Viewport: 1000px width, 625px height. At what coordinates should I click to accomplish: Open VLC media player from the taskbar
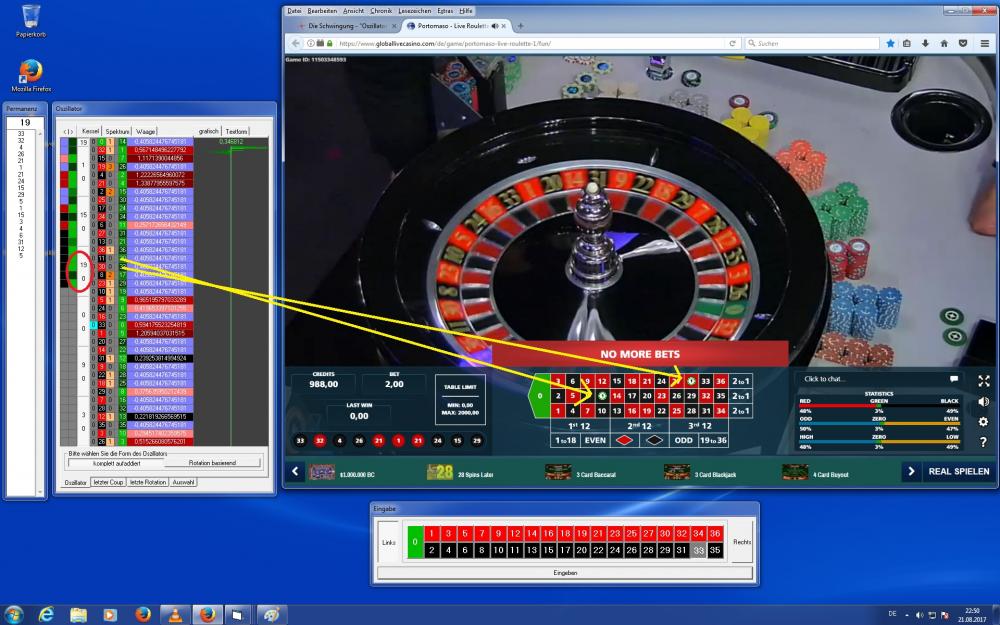click(175, 615)
